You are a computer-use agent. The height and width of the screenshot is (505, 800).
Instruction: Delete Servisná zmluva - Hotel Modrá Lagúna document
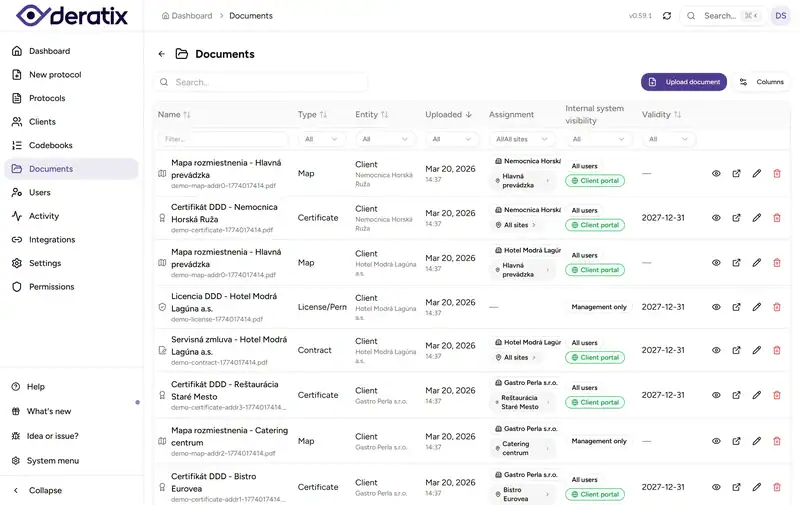coord(777,350)
